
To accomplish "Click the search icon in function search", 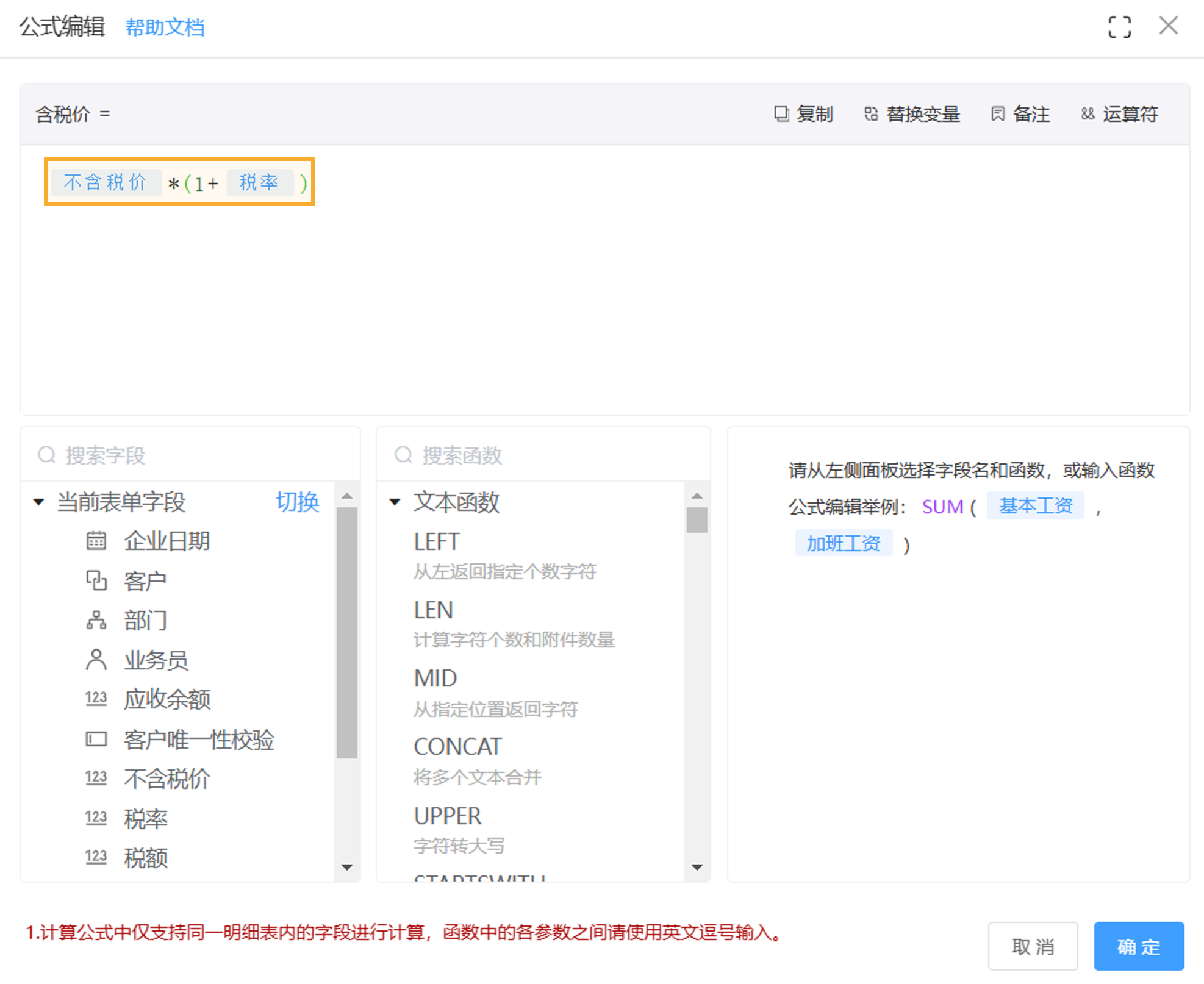I will (x=403, y=455).
